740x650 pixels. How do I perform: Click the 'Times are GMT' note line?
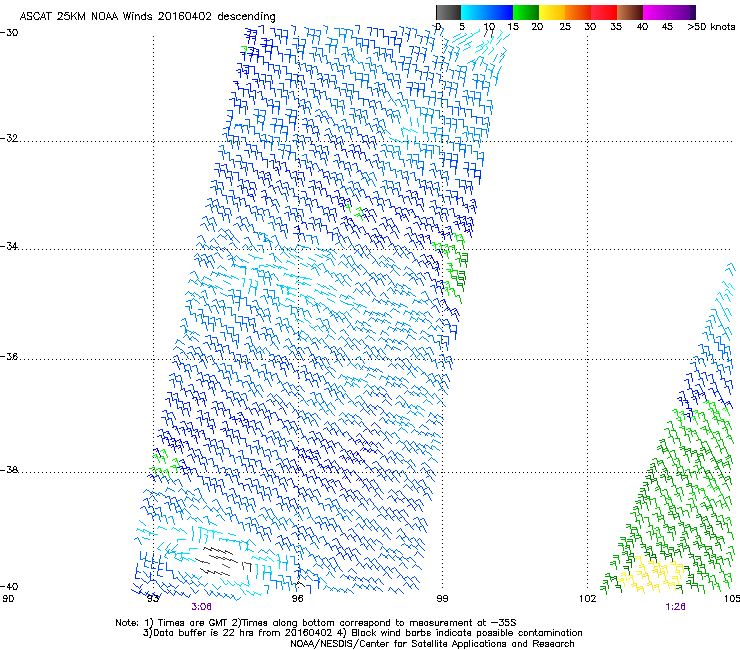(x=316, y=623)
